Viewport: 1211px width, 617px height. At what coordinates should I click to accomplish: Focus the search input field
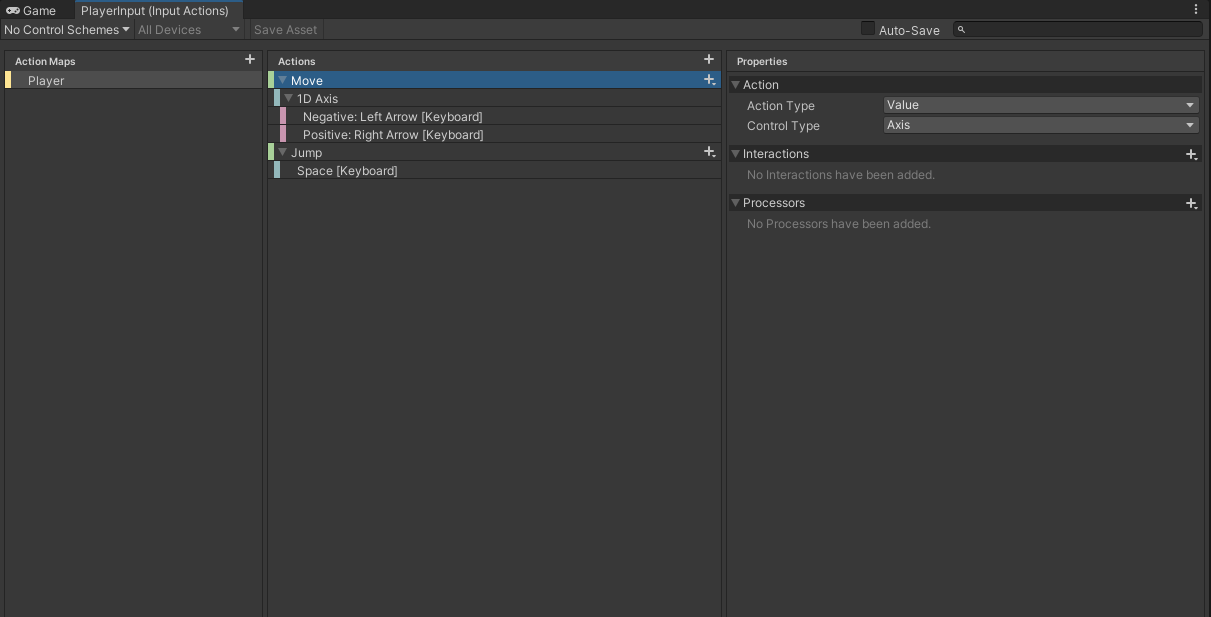pyautogui.click(x=1078, y=30)
